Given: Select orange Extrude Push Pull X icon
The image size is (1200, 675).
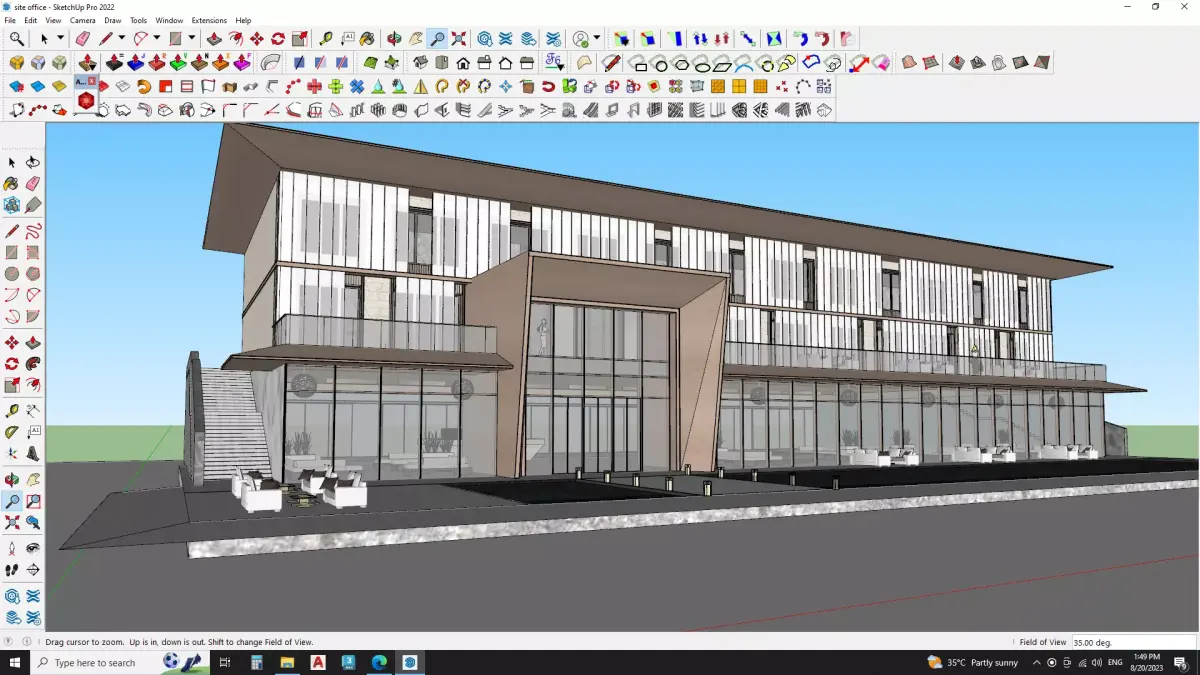Looking at the screenshot, I should coord(219,62).
